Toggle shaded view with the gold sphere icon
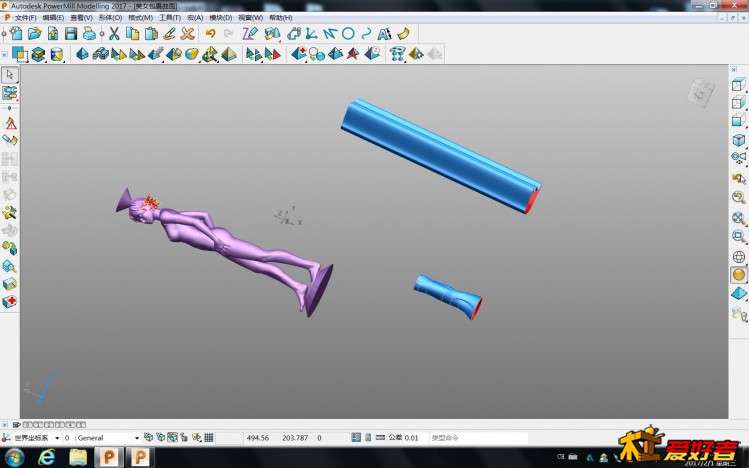 click(738, 275)
